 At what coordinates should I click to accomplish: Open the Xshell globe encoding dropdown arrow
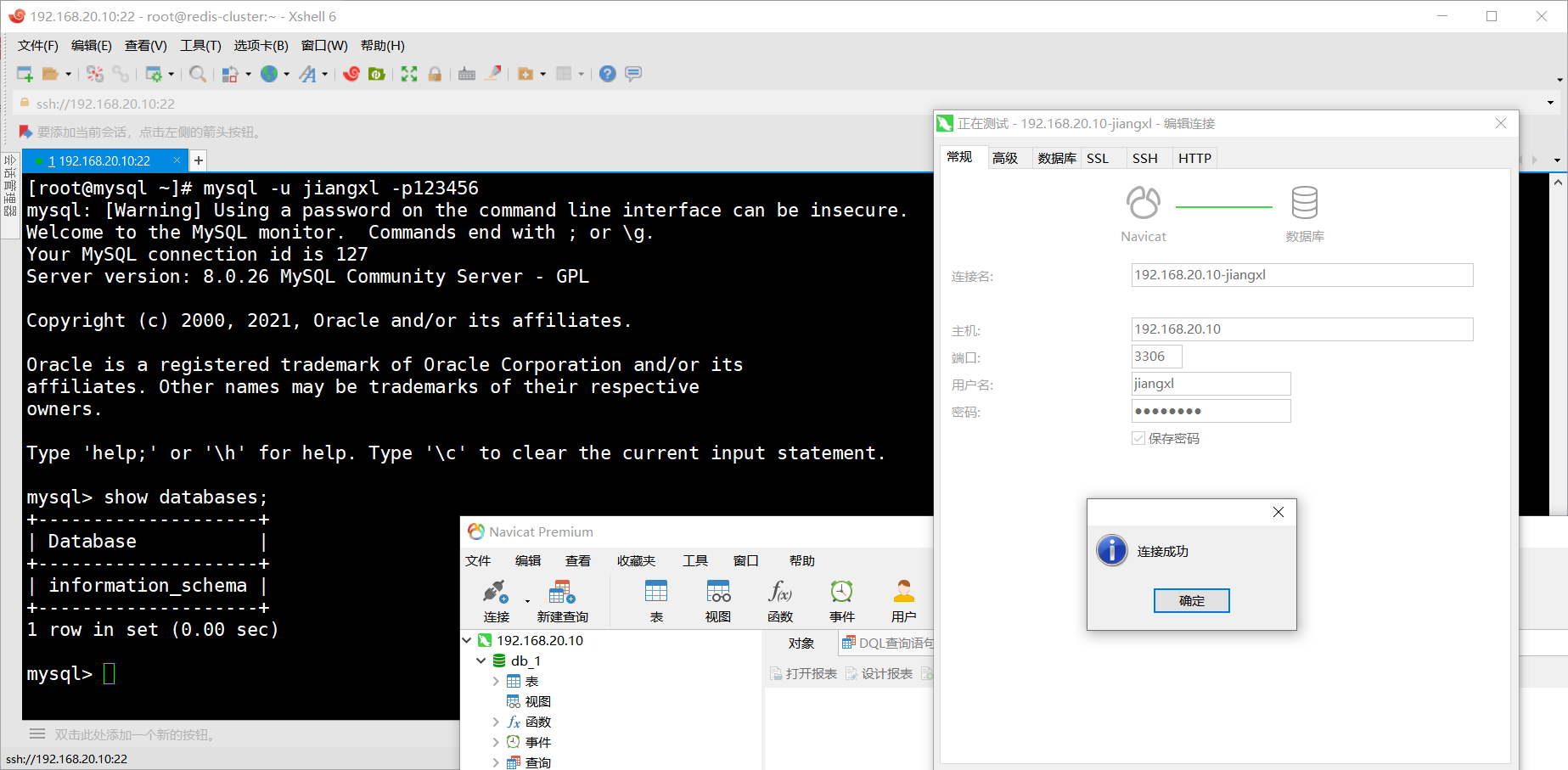click(x=286, y=74)
